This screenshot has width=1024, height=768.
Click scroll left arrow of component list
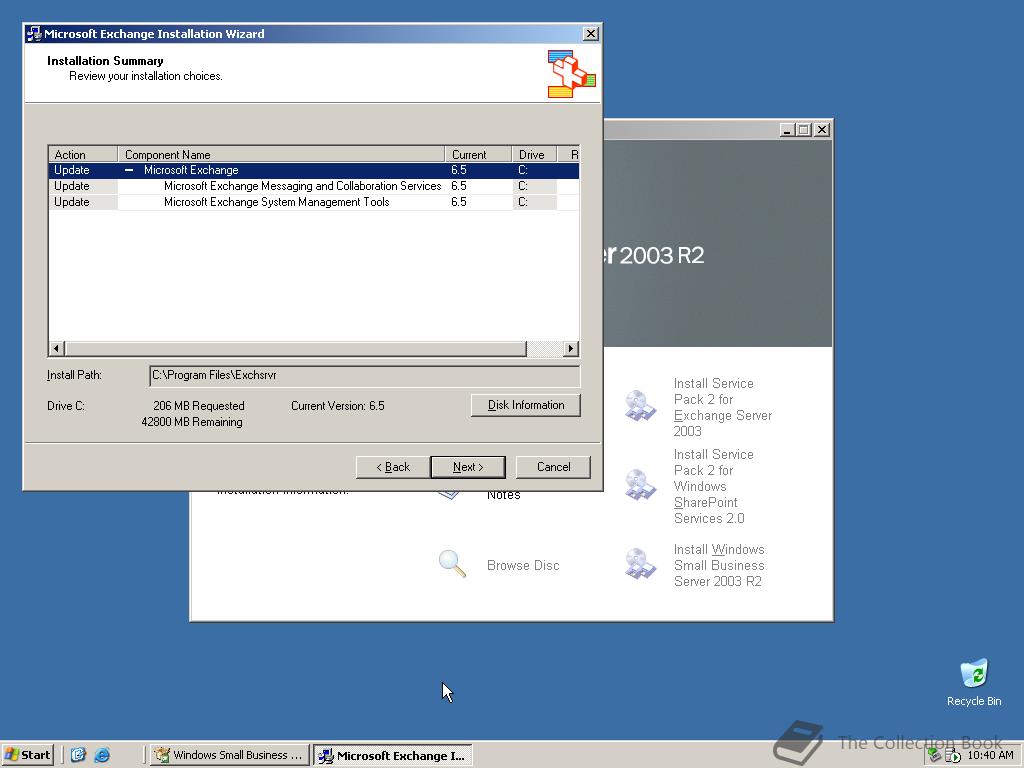point(57,349)
